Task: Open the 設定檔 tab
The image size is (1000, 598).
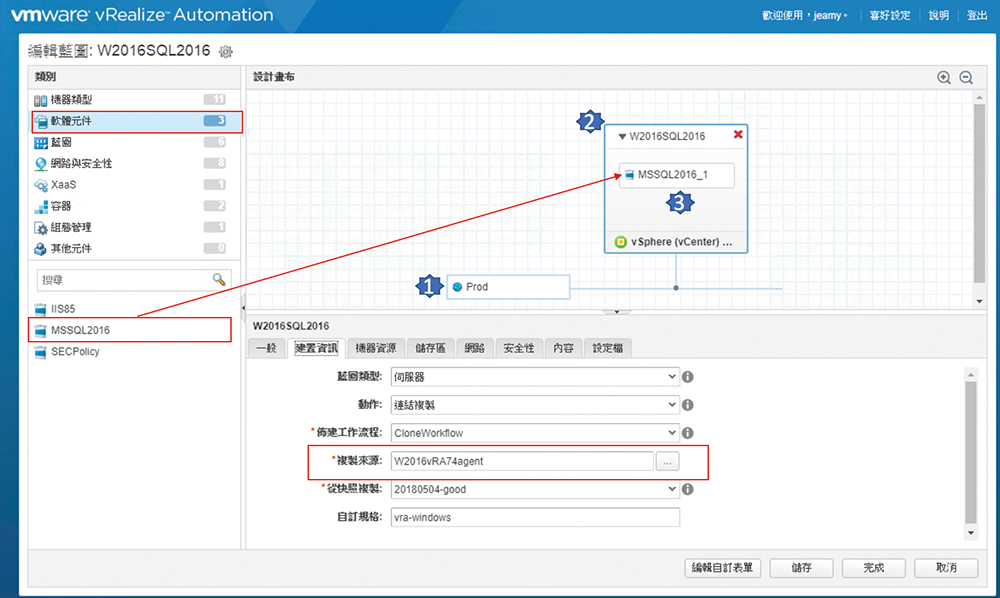Action: coord(608,348)
